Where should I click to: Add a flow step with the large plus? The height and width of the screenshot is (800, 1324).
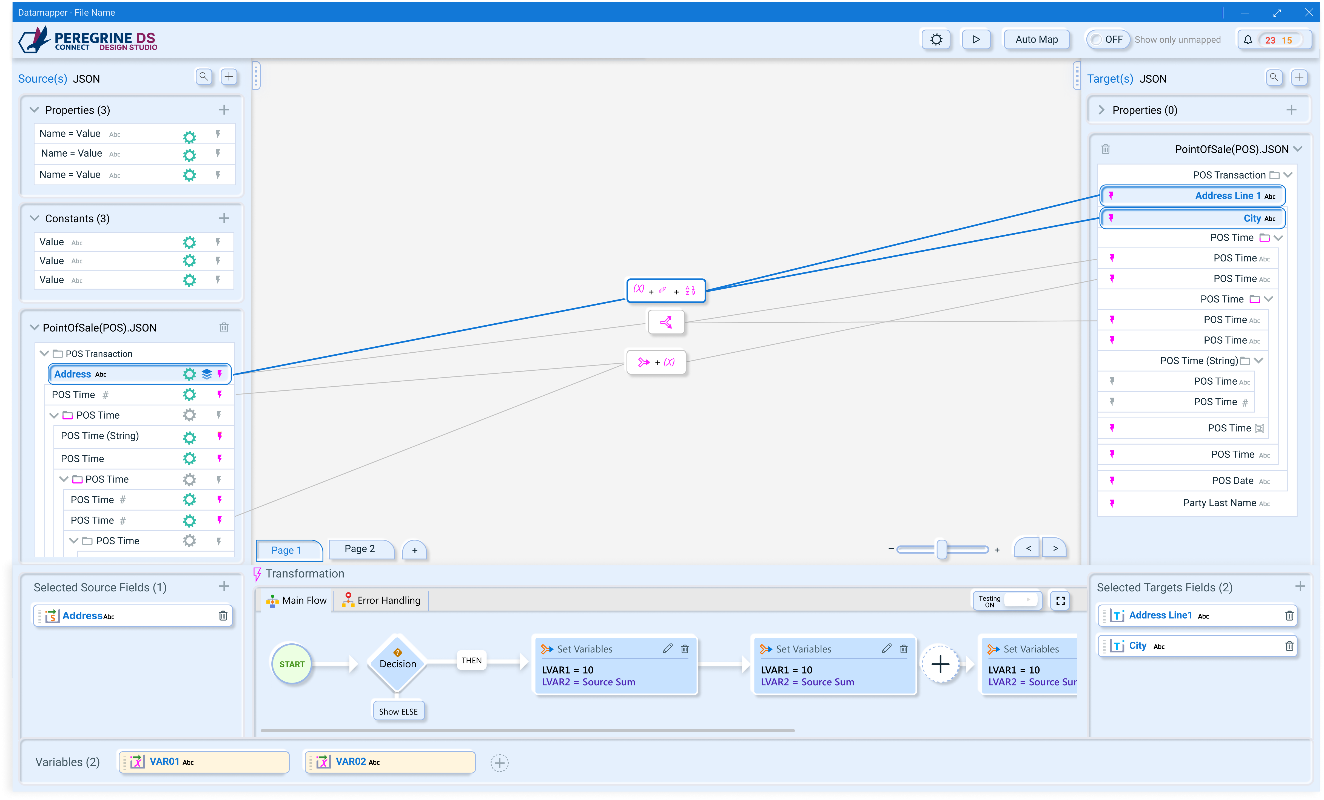pos(940,664)
